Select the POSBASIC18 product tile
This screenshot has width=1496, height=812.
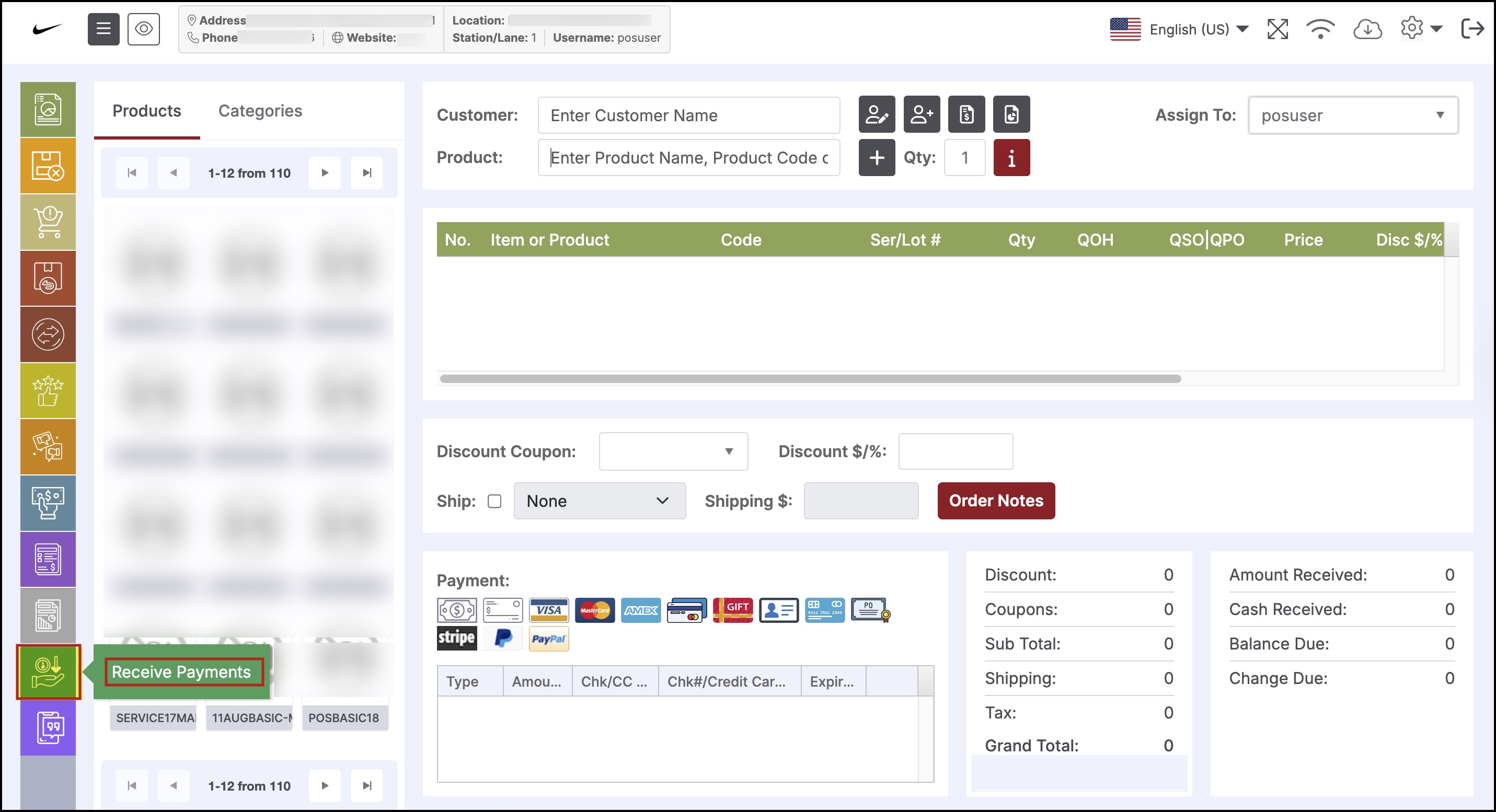345,717
